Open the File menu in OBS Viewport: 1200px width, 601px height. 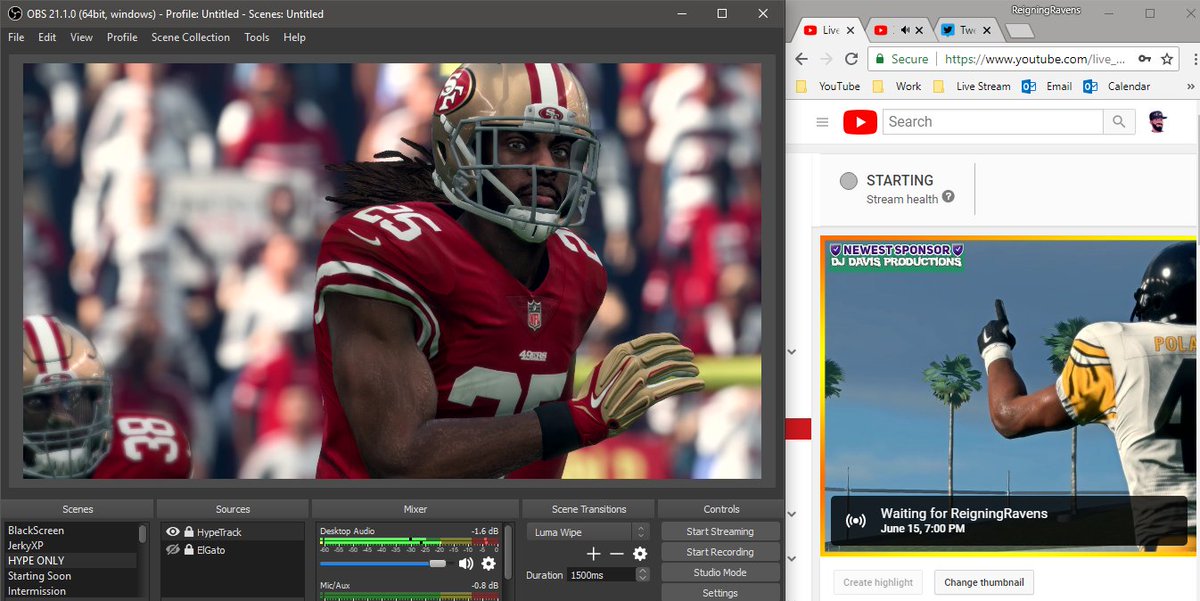16,37
